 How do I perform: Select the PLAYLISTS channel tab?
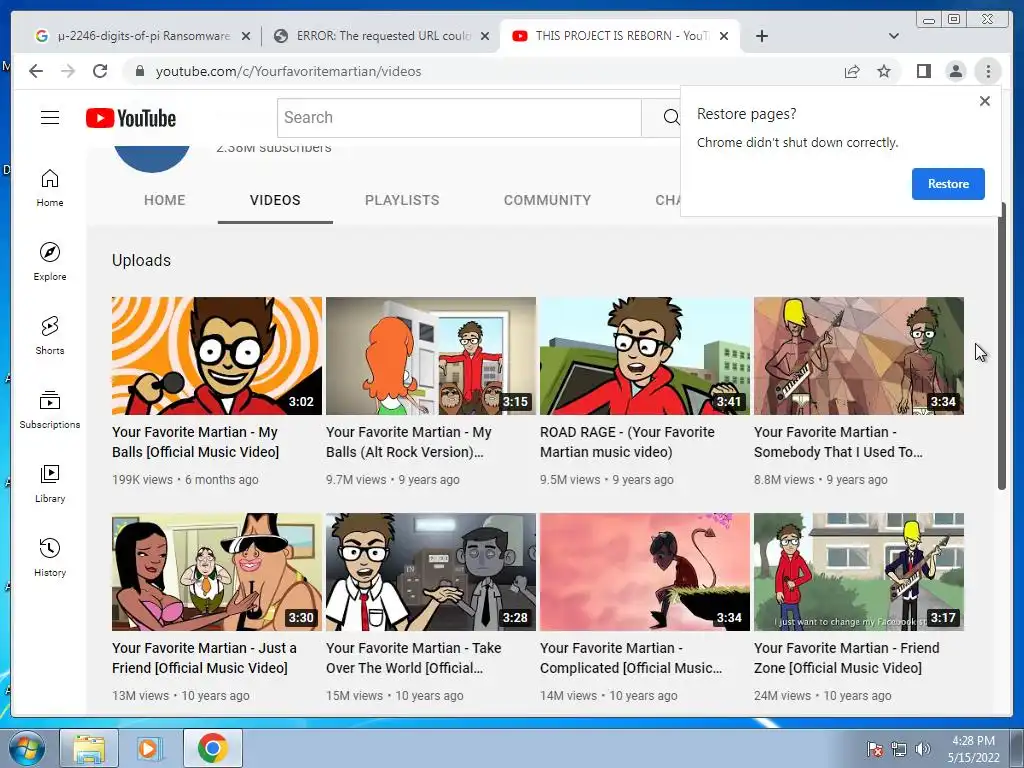402,200
